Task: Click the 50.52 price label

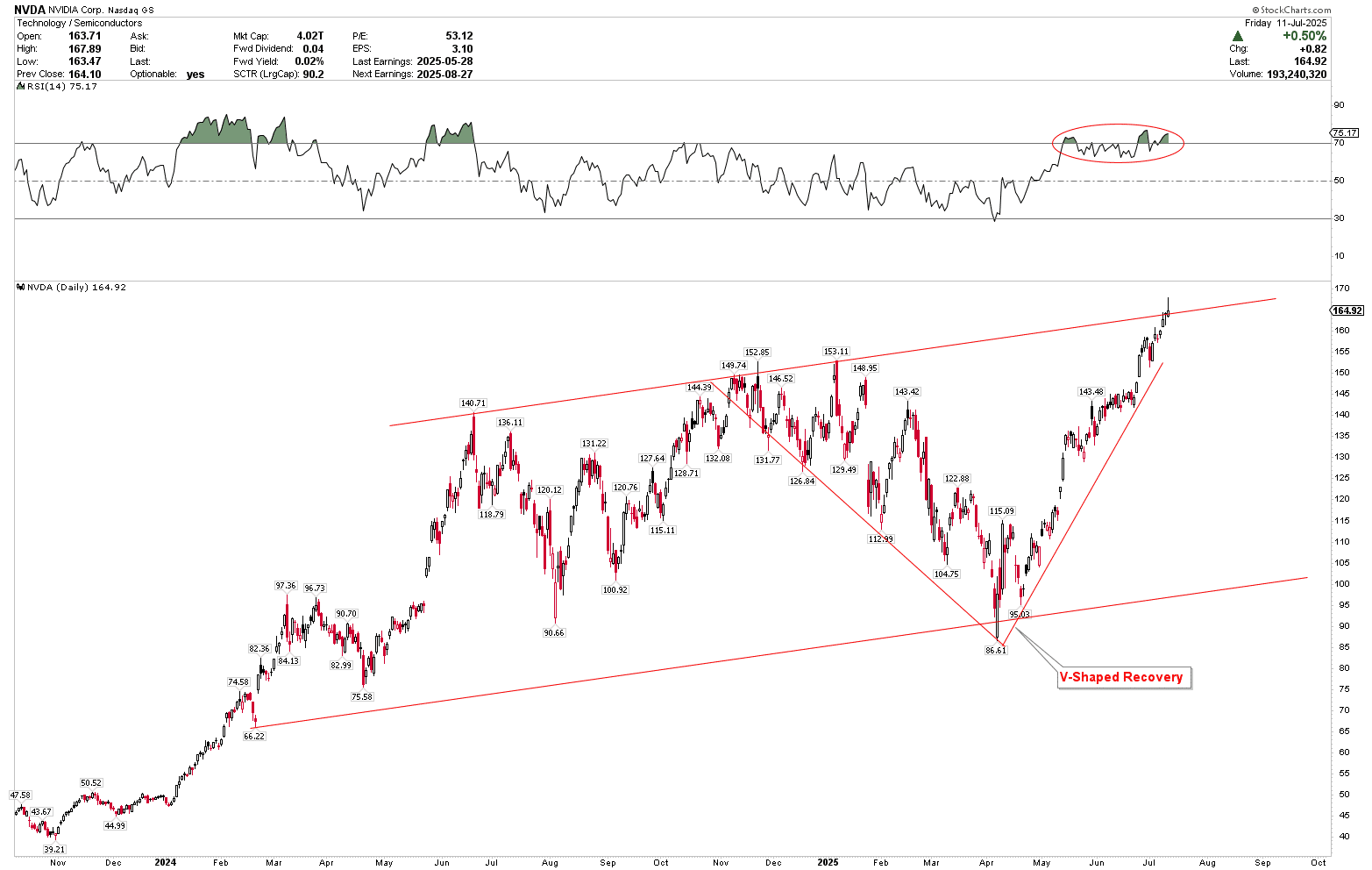Action: [x=91, y=782]
